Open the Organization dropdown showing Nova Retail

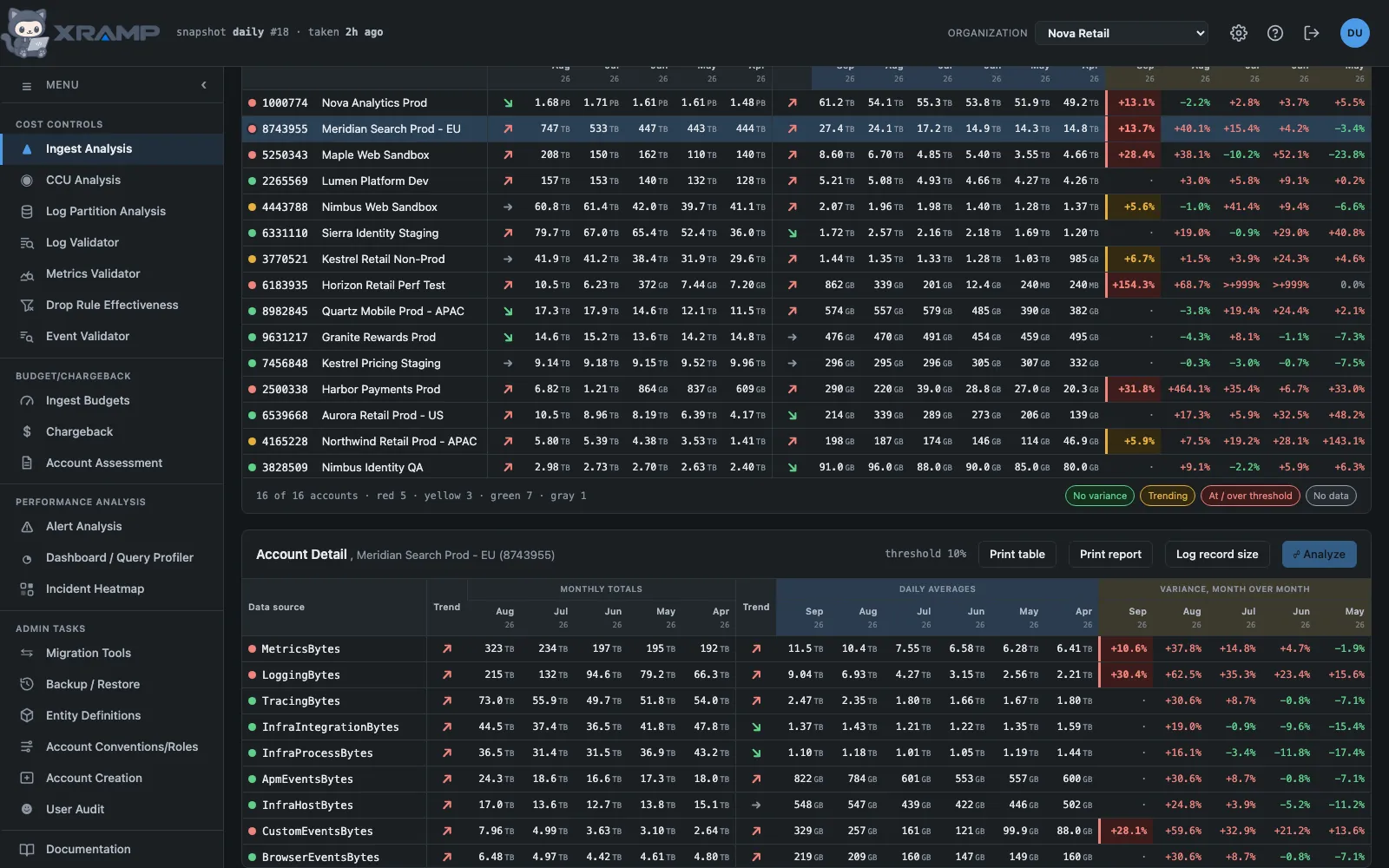point(1122,33)
